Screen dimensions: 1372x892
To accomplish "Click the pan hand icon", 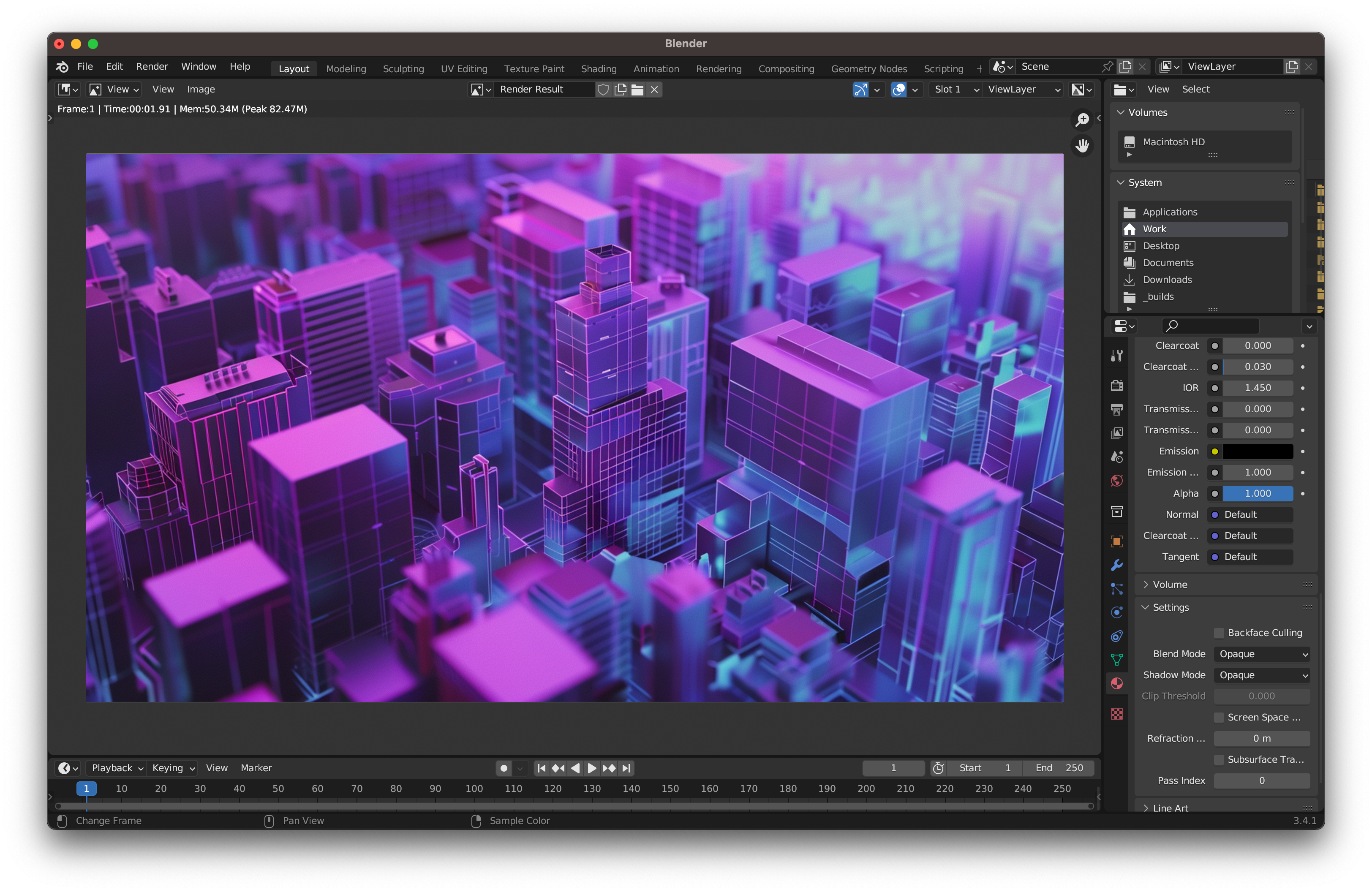I will (1082, 145).
